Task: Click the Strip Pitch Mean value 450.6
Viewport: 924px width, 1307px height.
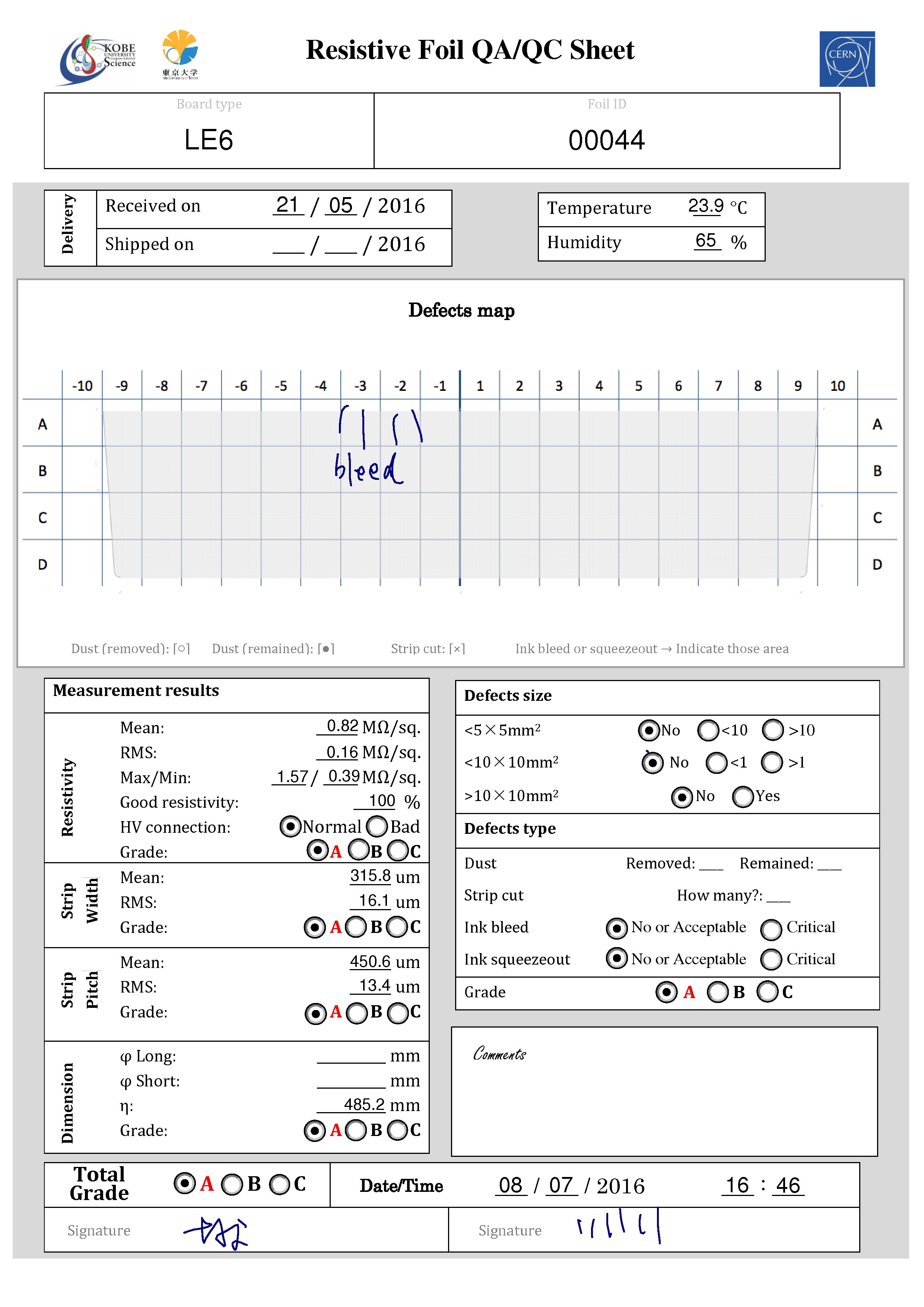Action: pyautogui.click(x=370, y=962)
